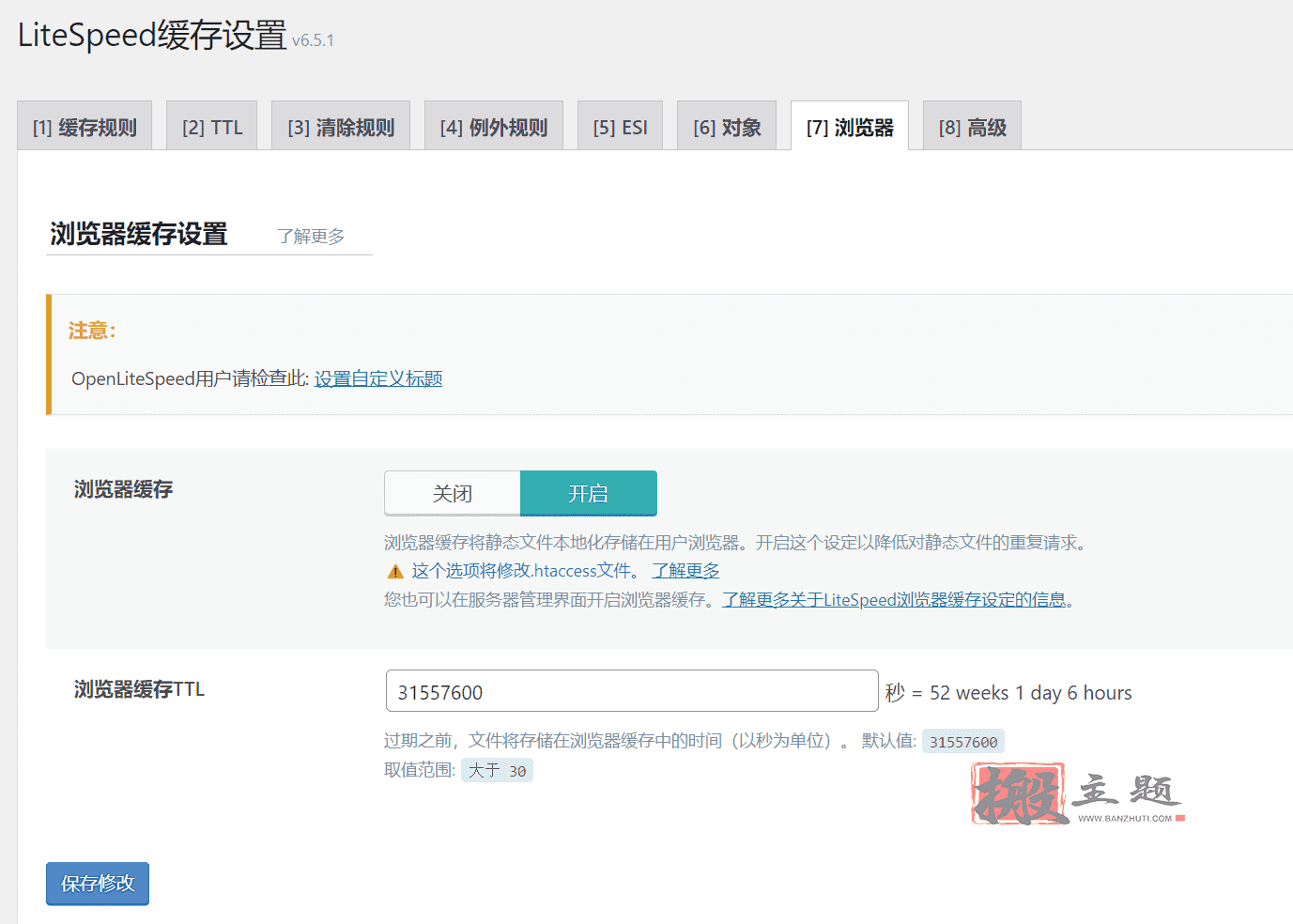Viewport: 1293px width, 924px height.
Task: Click the 52 weeks 1 day 6 hours text
Action: click(1031, 693)
